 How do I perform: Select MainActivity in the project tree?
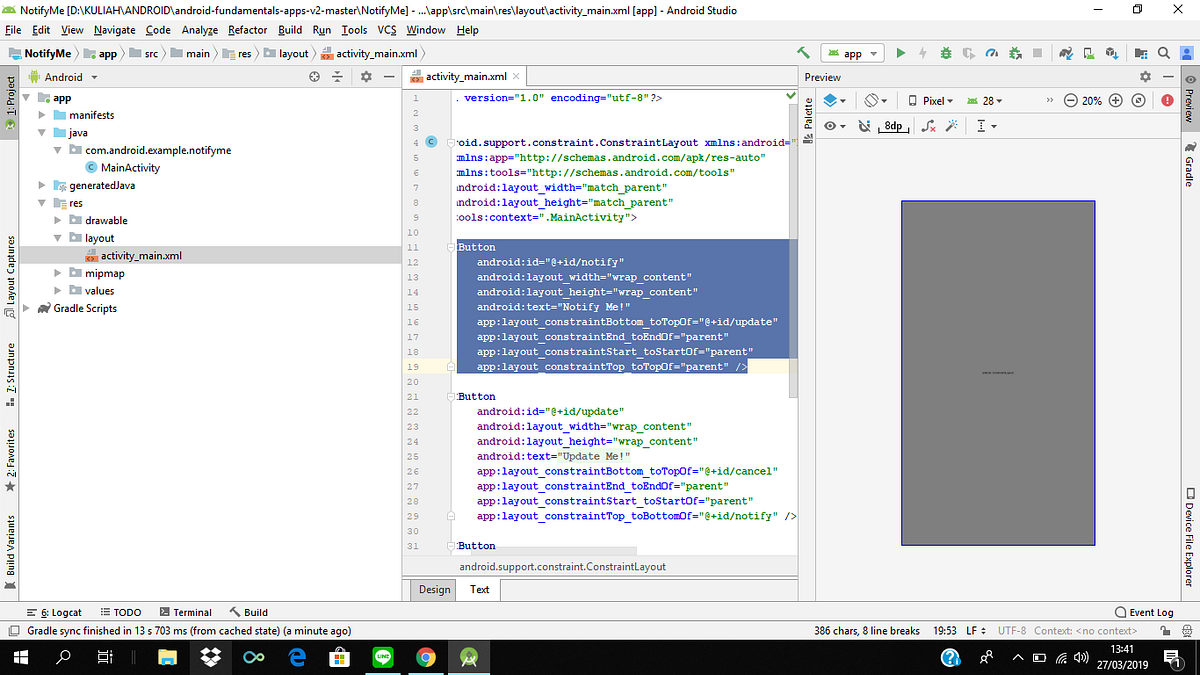pyautogui.click(x=130, y=168)
